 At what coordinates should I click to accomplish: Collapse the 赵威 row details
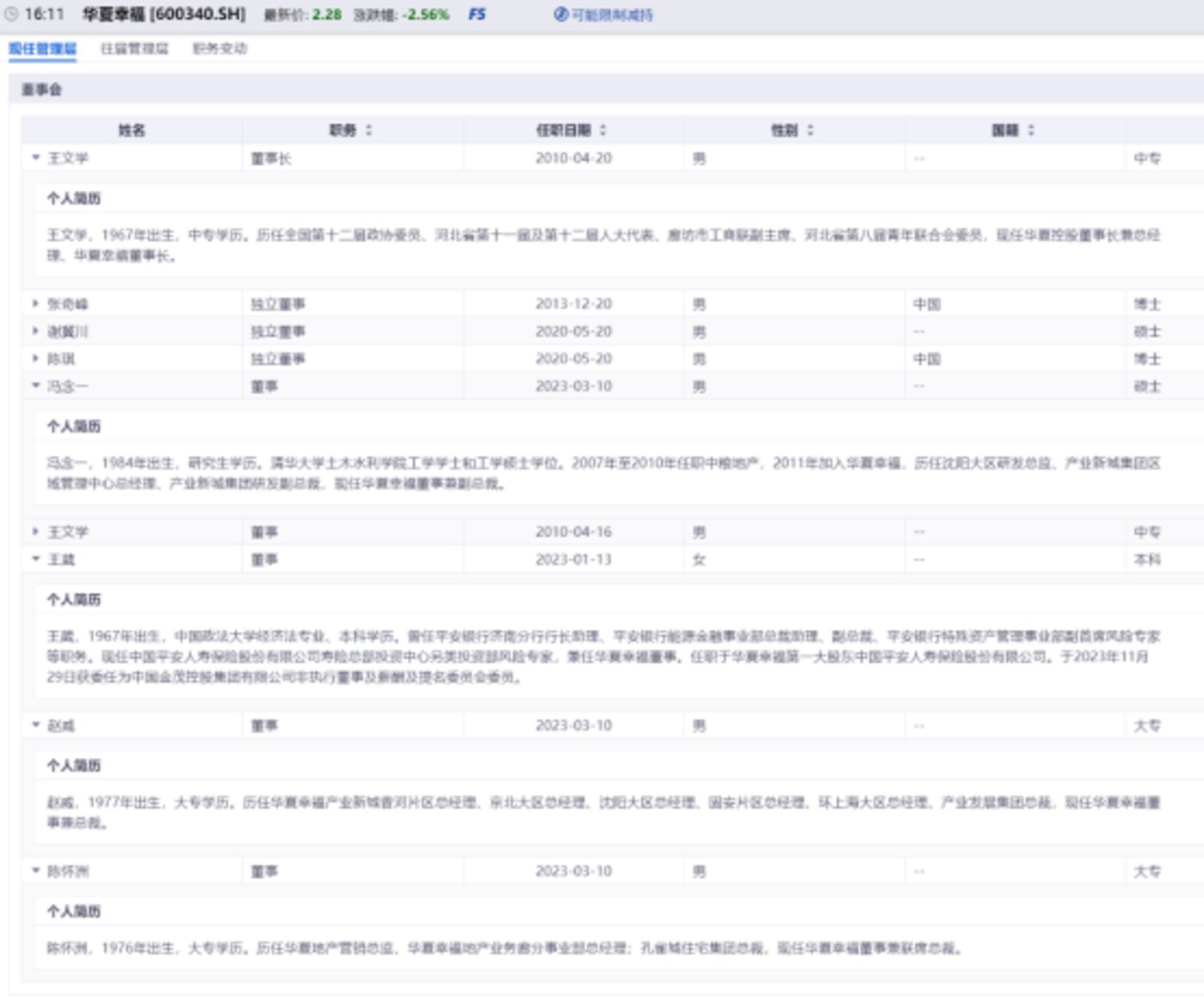coord(36,725)
